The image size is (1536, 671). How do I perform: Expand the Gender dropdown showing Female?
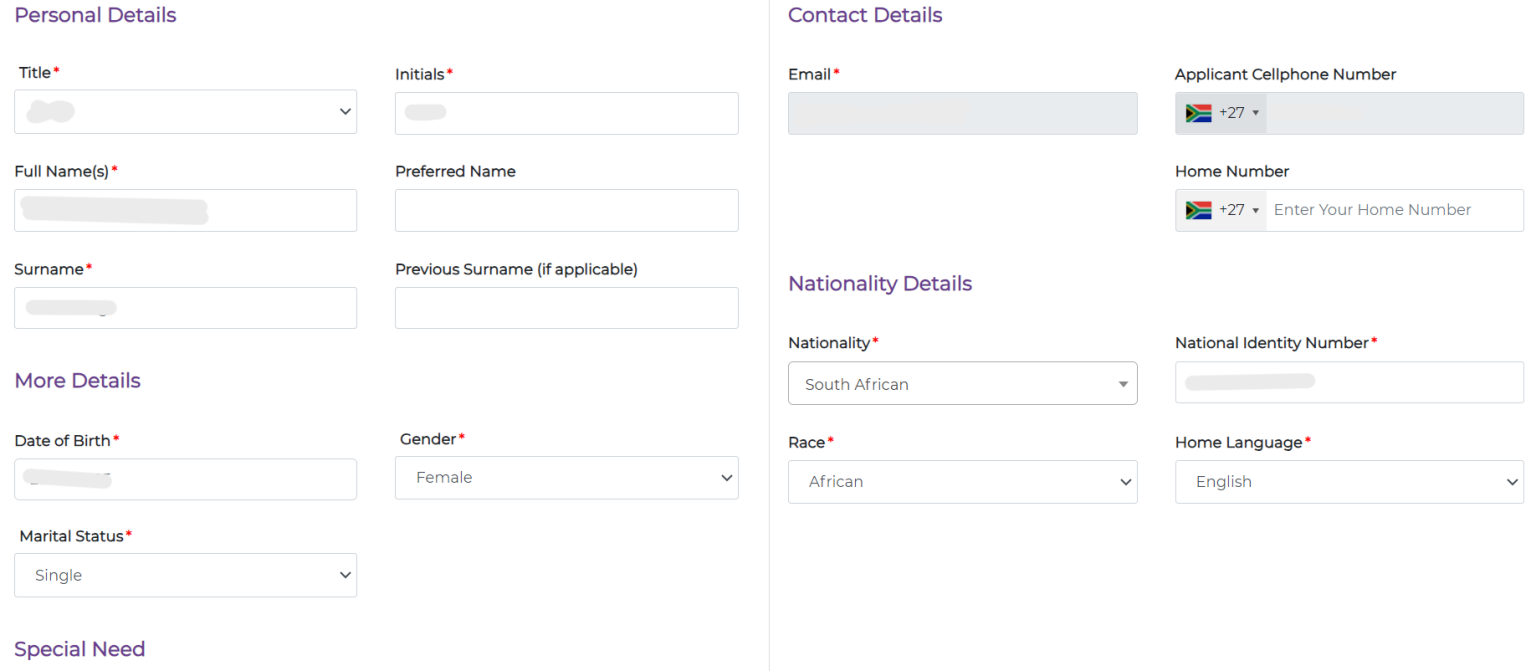pyautogui.click(x=566, y=477)
